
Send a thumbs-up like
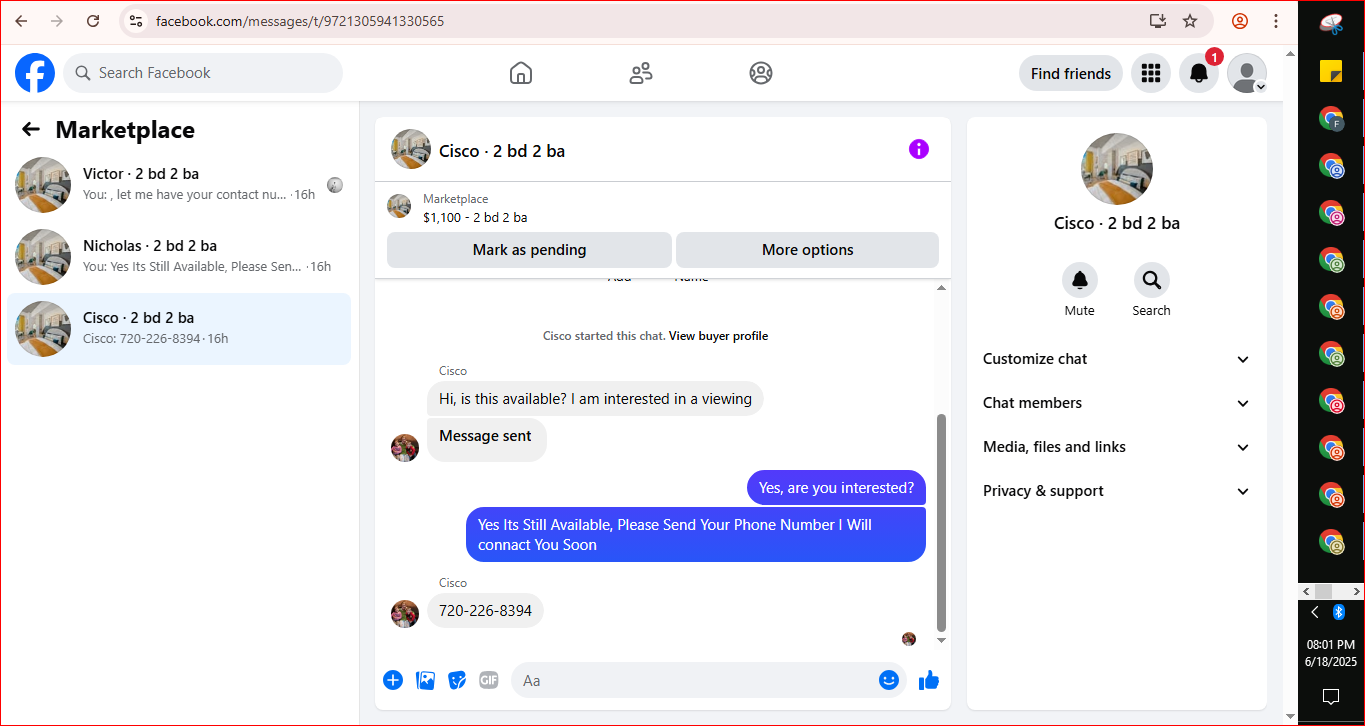929,680
